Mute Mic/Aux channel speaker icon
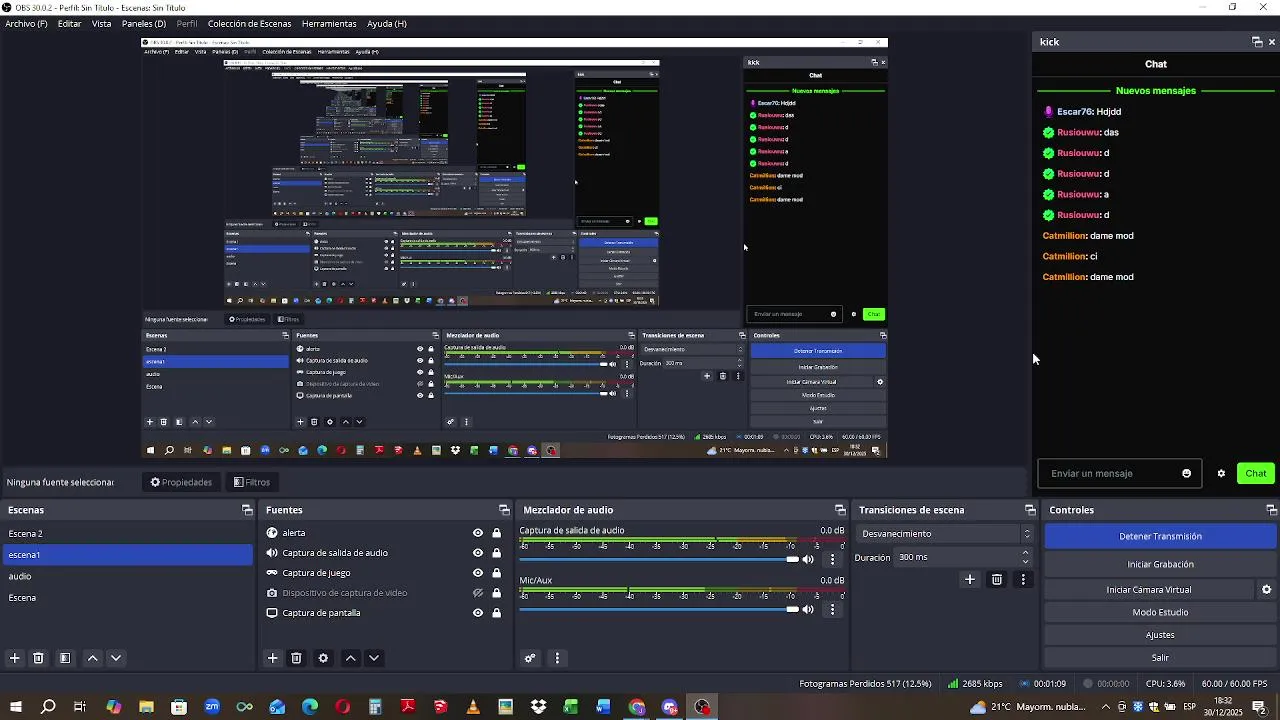1280x720 pixels. point(808,609)
